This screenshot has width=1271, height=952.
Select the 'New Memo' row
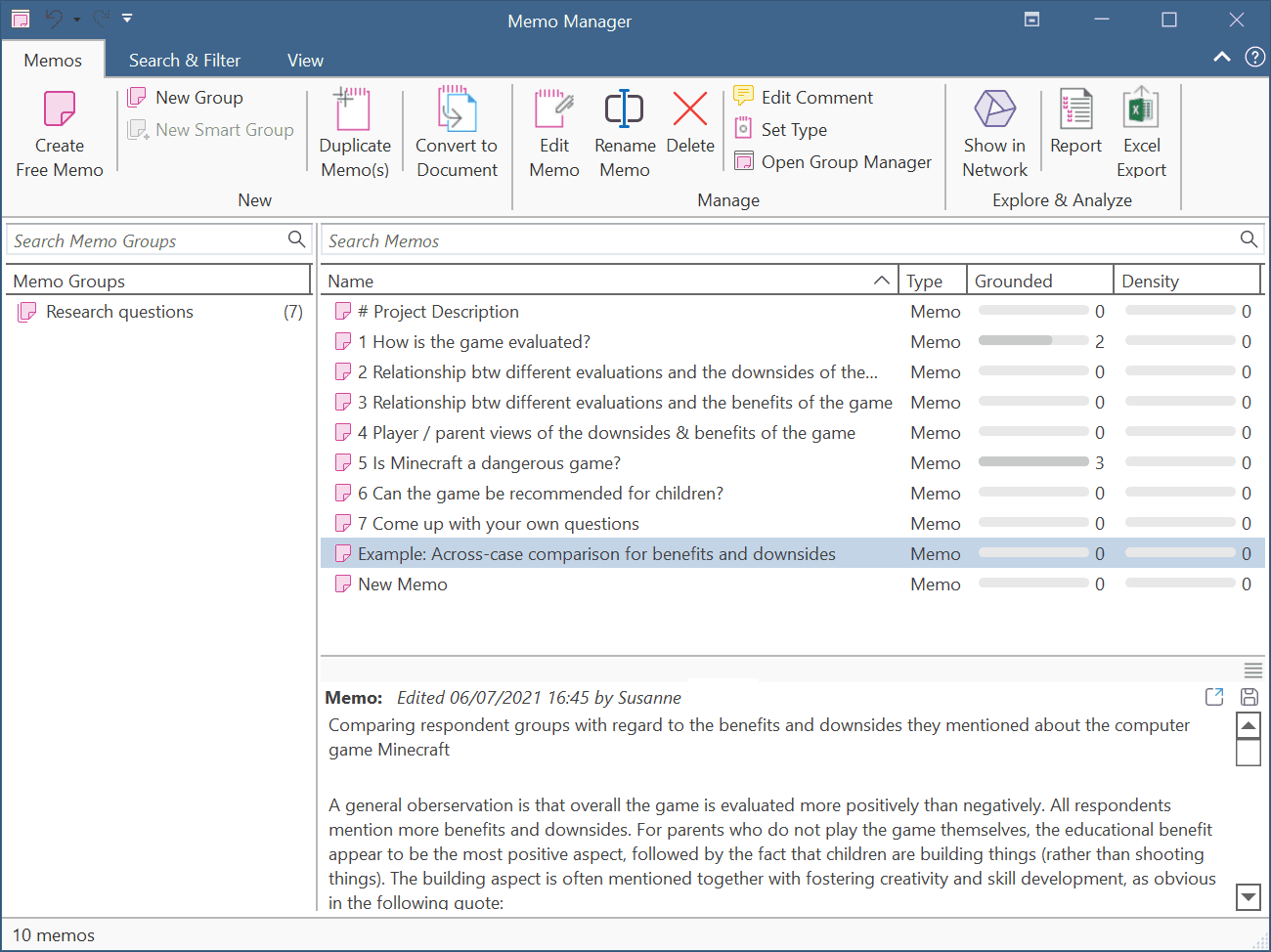coord(793,584)
